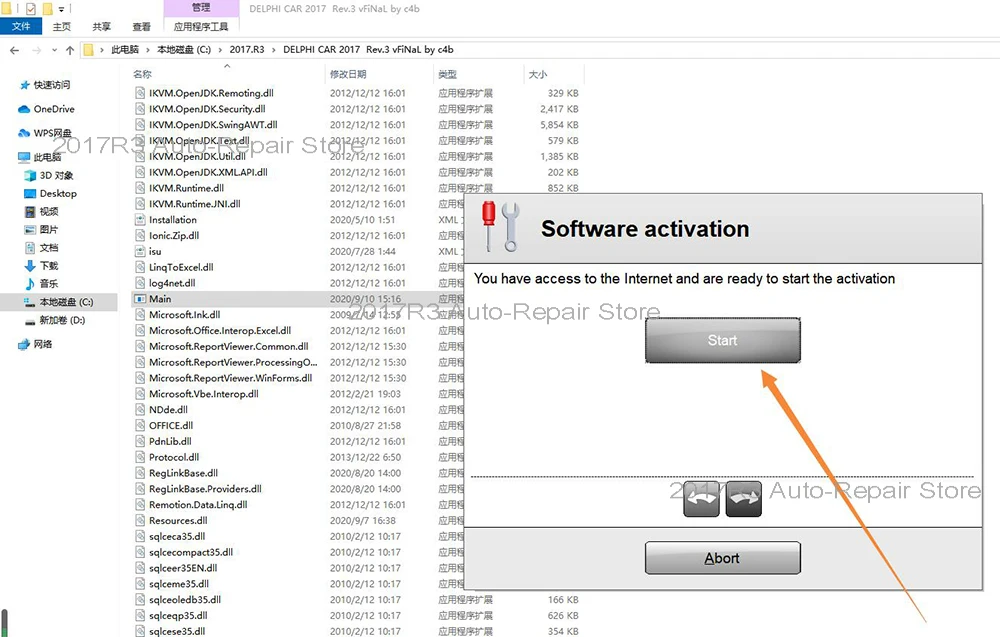Image resolution: width=1000 pixels, height=637 pixels.
Task: Click the right arrow navigation icon in the dialog
Action: coord(744,499)
